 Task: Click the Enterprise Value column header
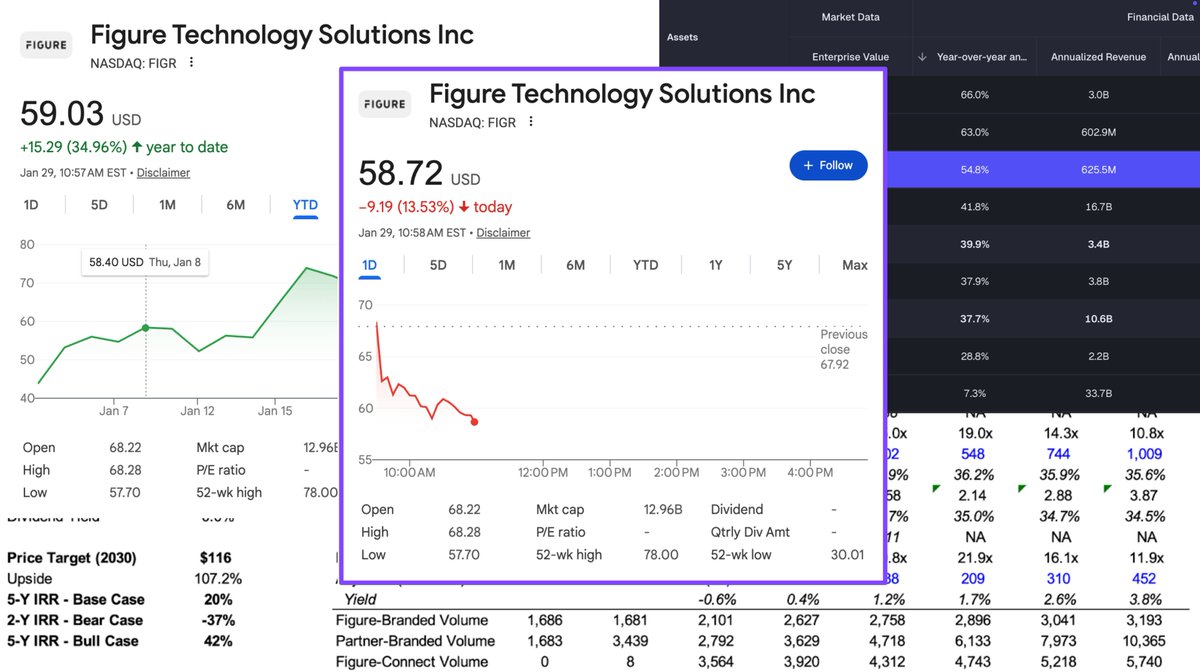850,57
